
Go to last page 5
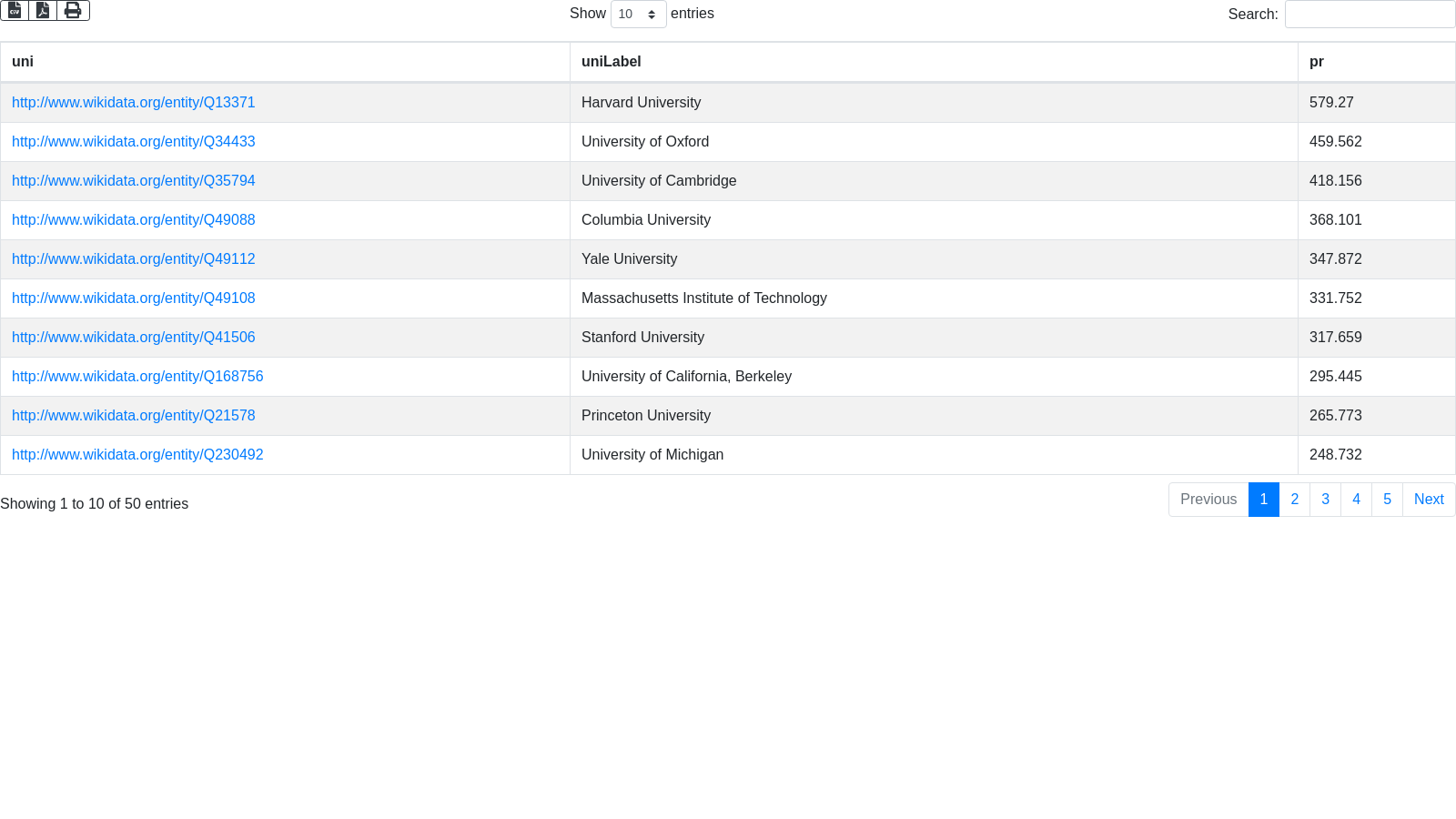[x=1387, y=500]
